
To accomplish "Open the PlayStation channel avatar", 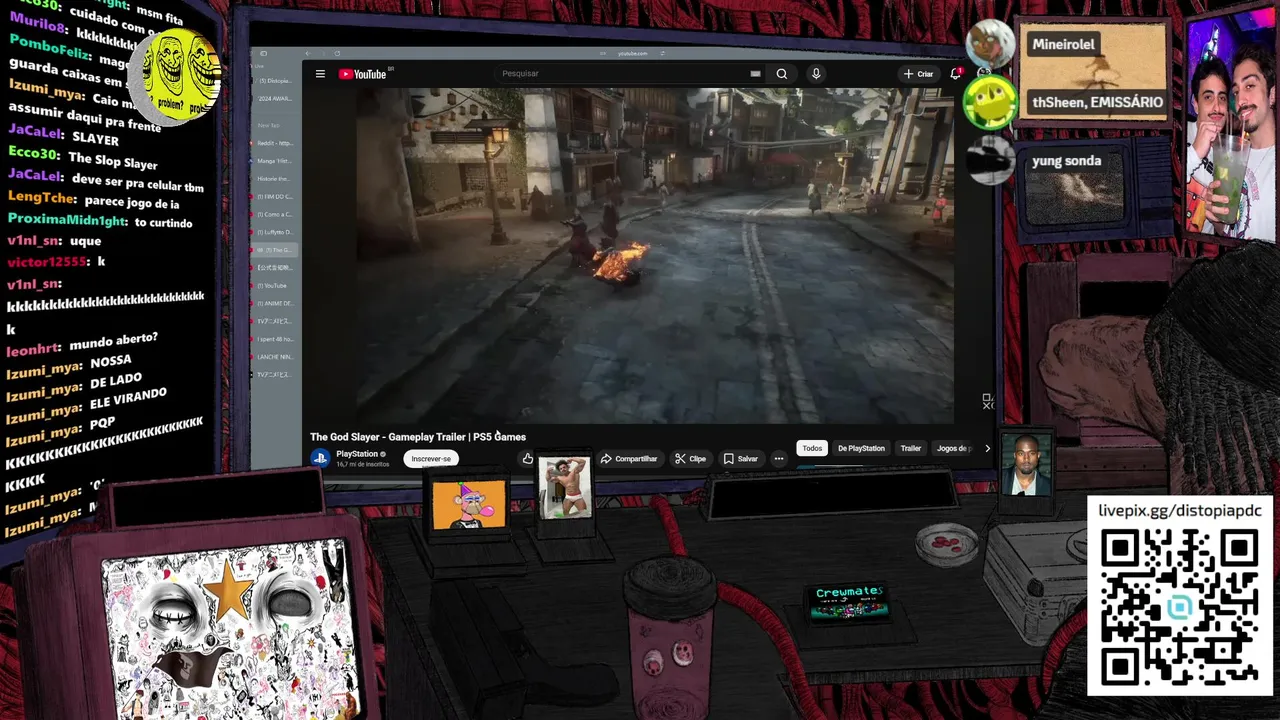I will [320, 458].
